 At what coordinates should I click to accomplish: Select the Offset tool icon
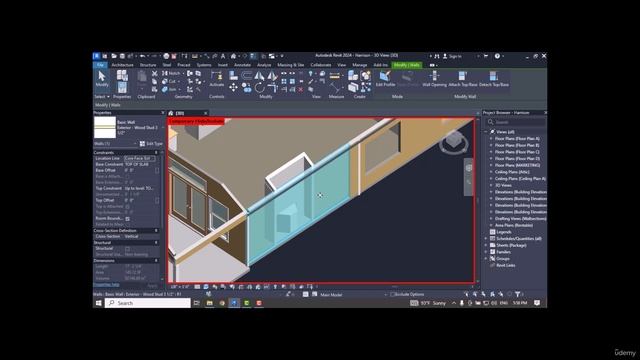247,75
